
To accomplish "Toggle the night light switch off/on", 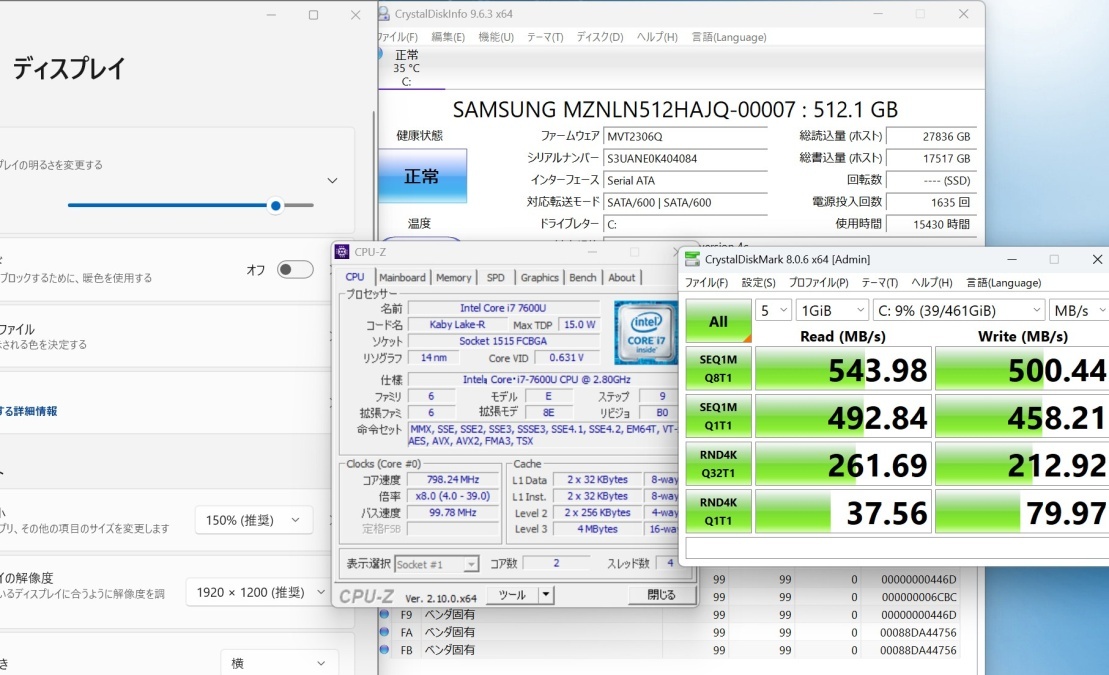I will 295,270.
